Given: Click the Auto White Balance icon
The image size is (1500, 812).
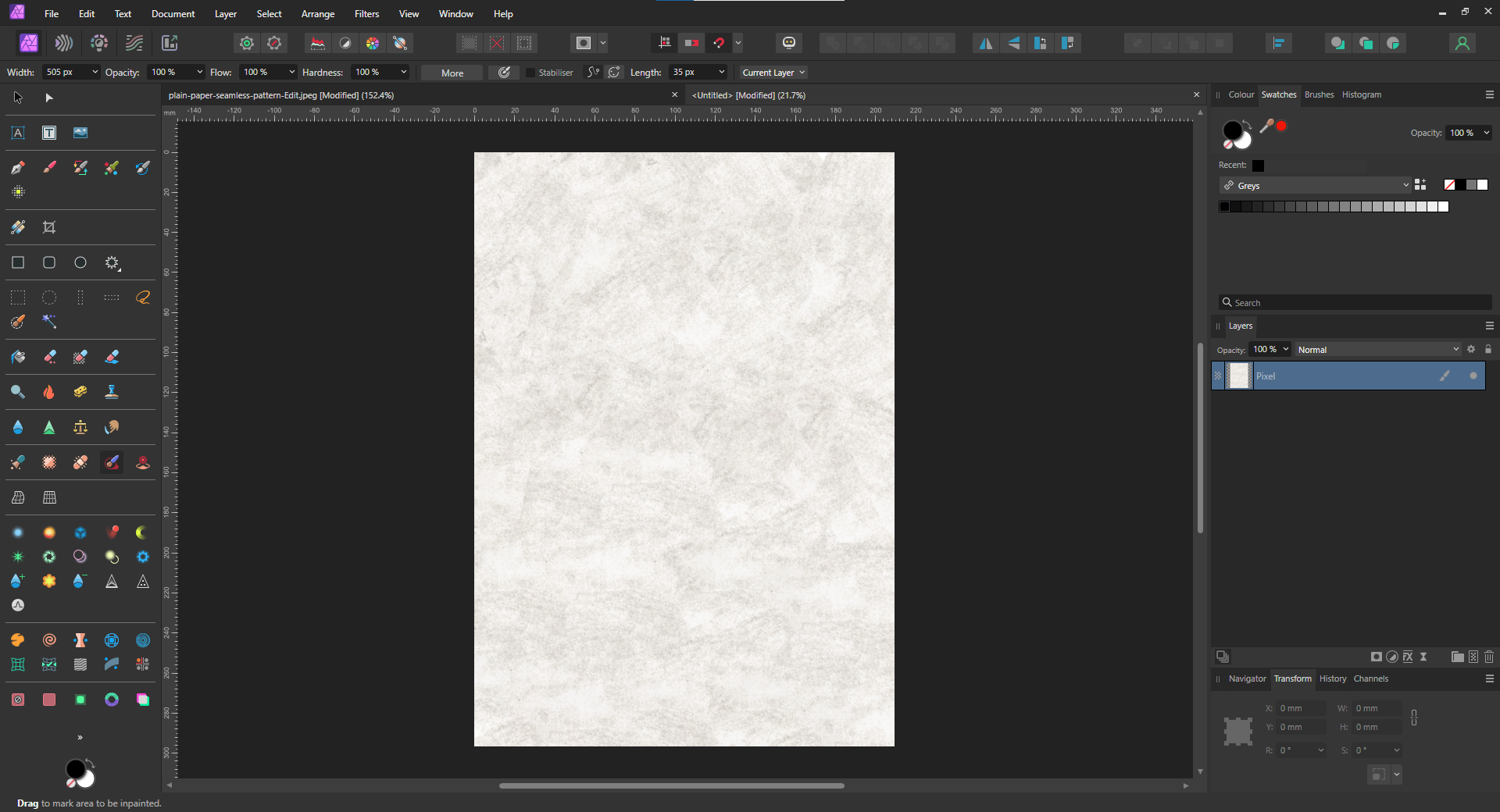Looking at the screenshot, I should tap(400, 43).
